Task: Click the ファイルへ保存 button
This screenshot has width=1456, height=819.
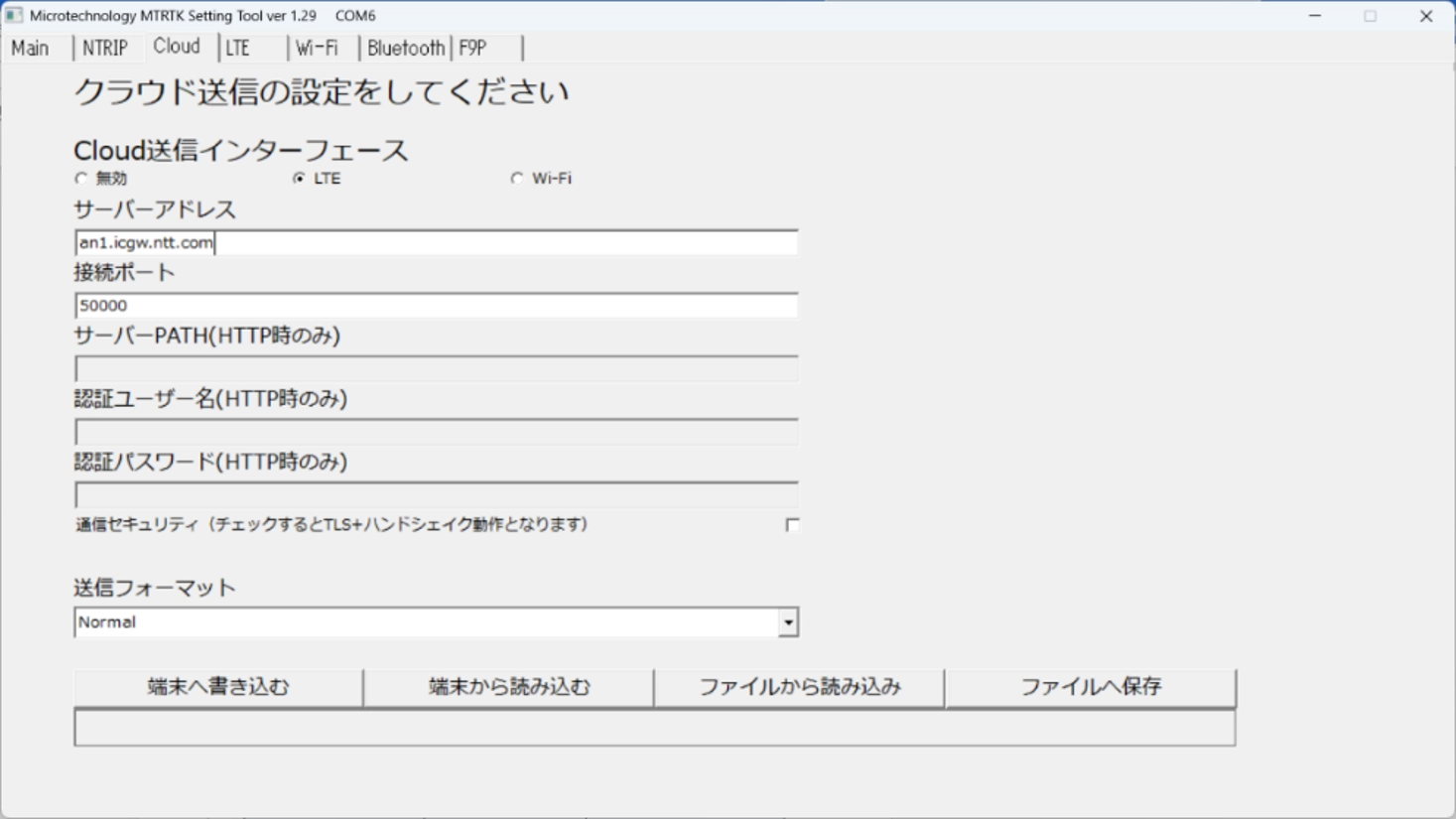Action: tap(1091, 687)
